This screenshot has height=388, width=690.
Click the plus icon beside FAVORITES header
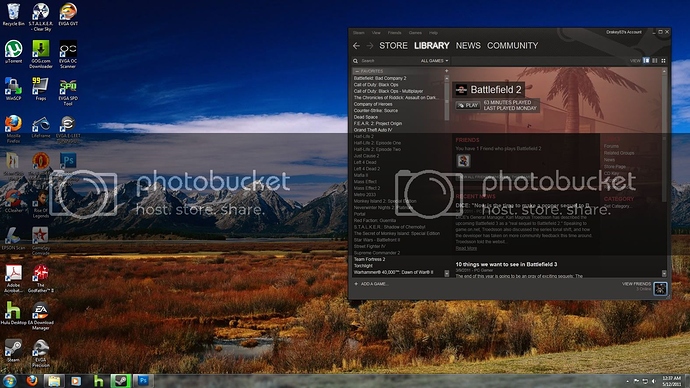click(x=446, y=71)
